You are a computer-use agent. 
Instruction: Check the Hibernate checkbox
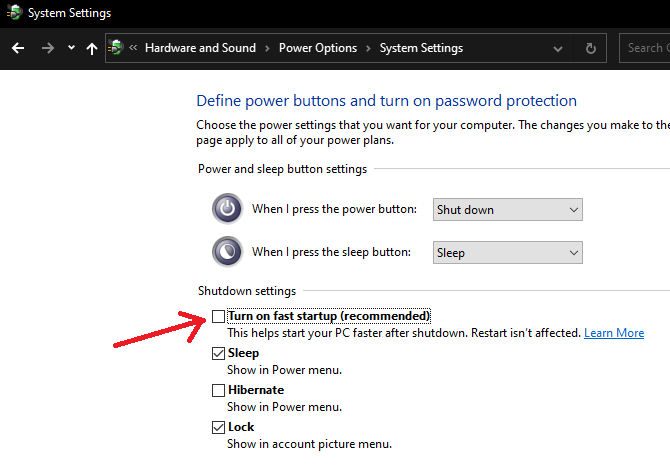point(218,390)
